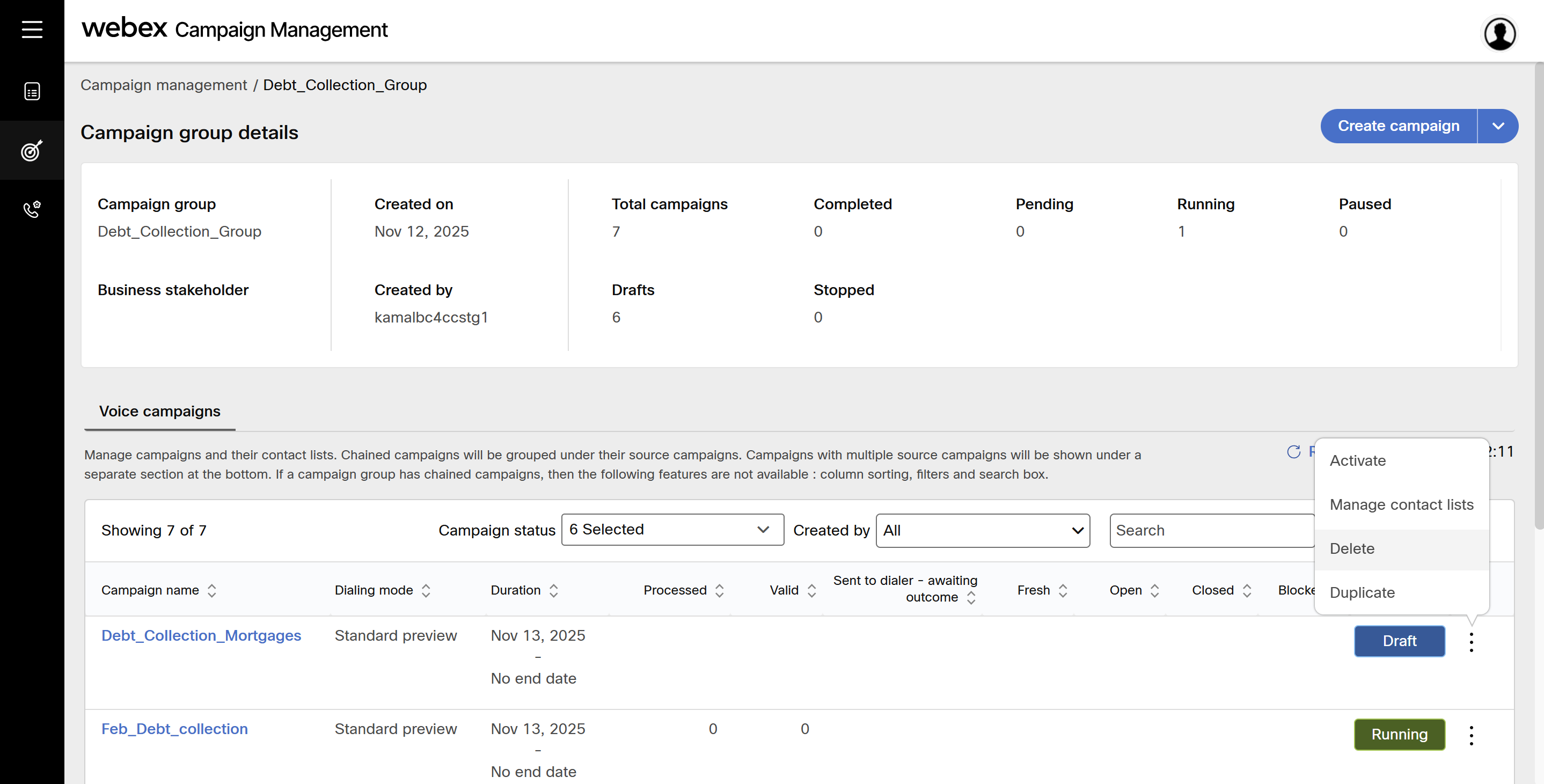
Task: Open three-dot menu for Feb_Debt_collection row
Action: pos(1471,735)
